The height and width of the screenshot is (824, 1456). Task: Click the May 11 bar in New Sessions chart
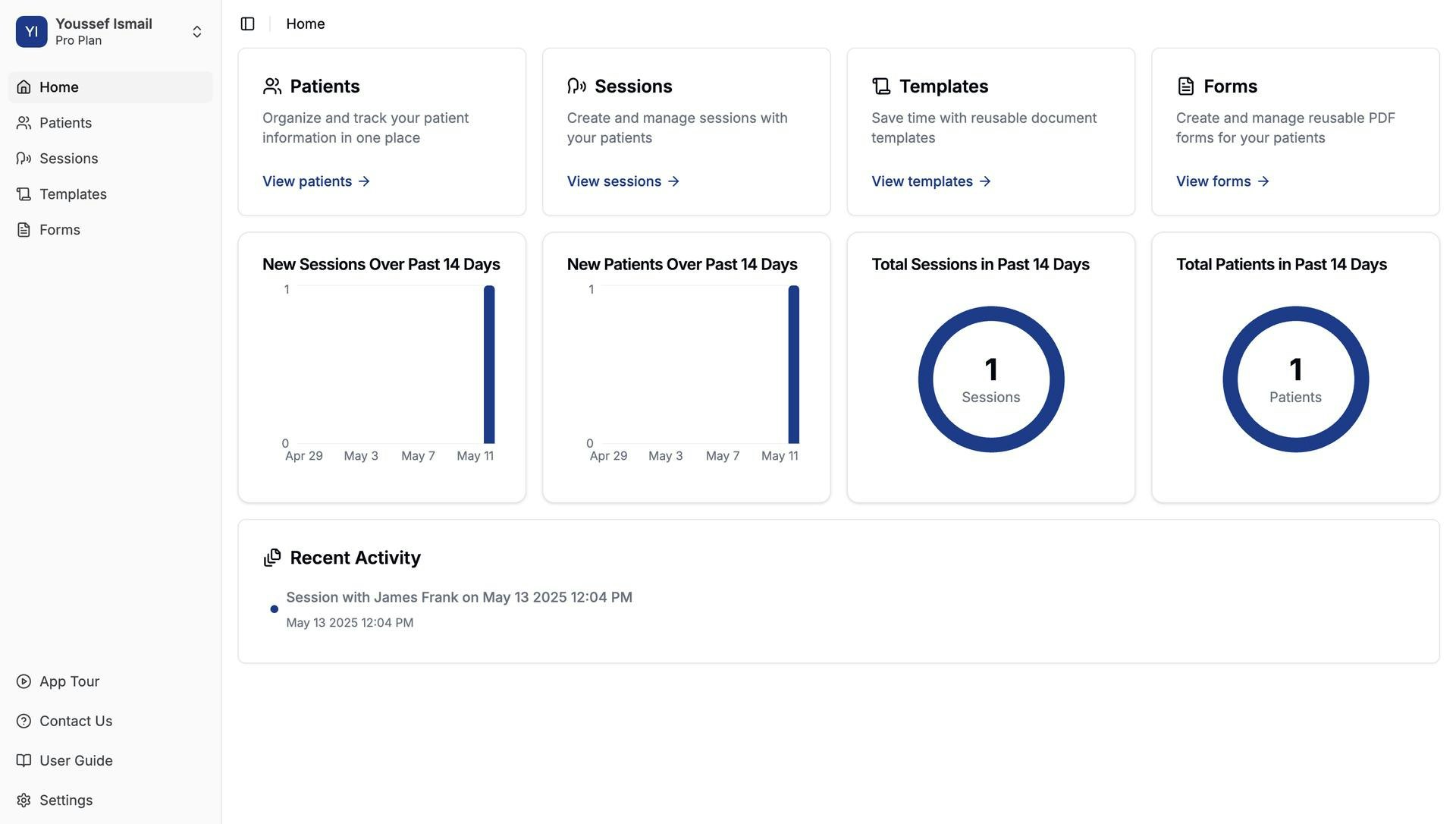[x=489, y=364]
